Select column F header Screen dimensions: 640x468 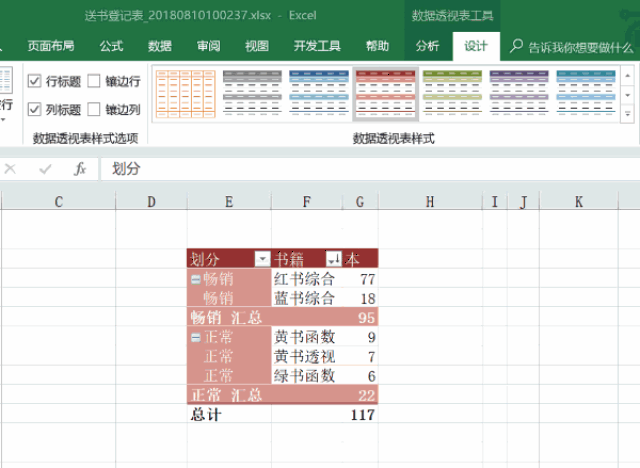307,202
